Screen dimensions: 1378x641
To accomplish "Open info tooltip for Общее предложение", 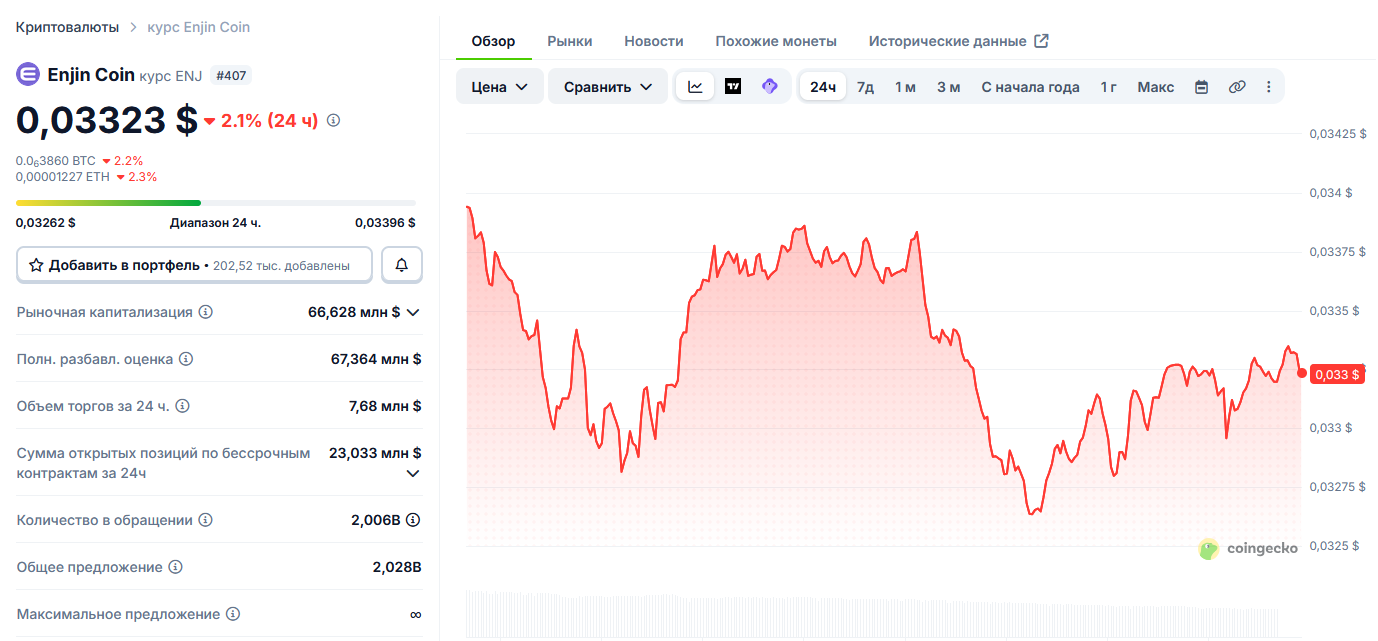I will click(176, 567).
